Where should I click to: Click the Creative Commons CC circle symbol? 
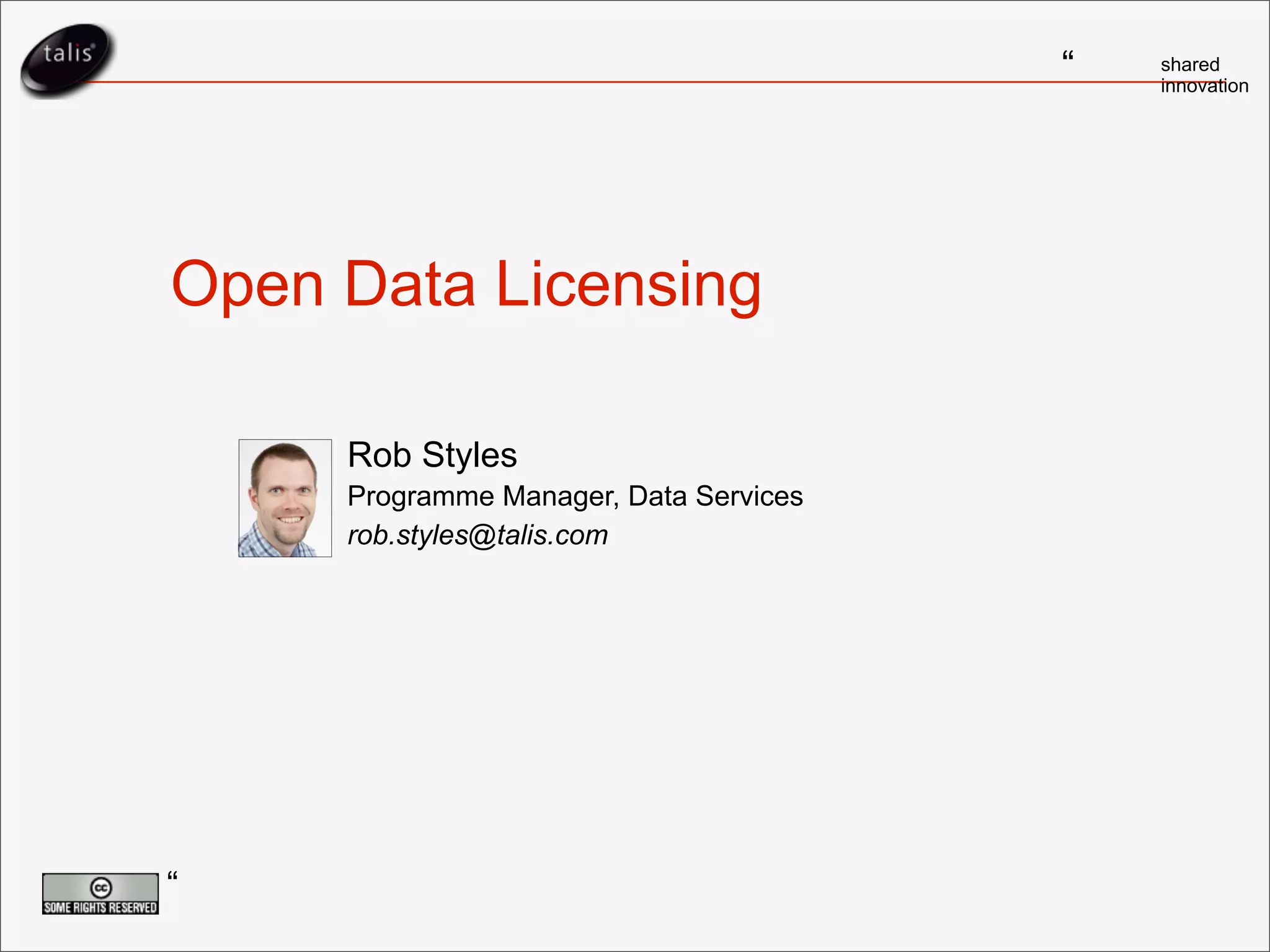pos(100,888)
